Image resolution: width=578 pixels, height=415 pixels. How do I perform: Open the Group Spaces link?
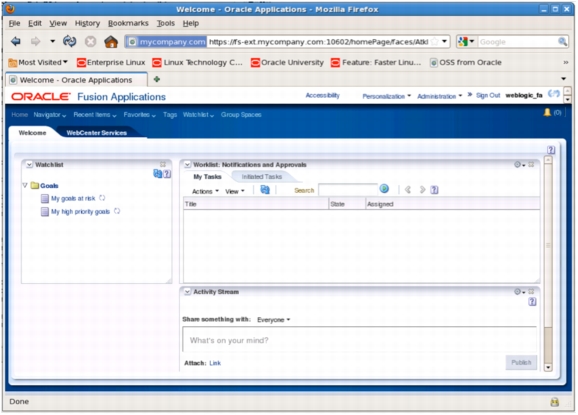coord(241,115)
